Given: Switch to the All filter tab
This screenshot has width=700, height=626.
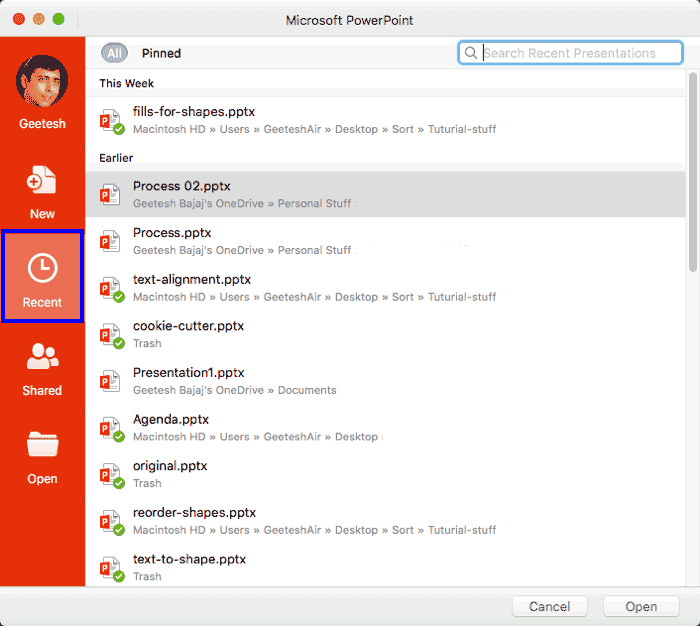Looking at the screenshot, I should tap(114, 53).
